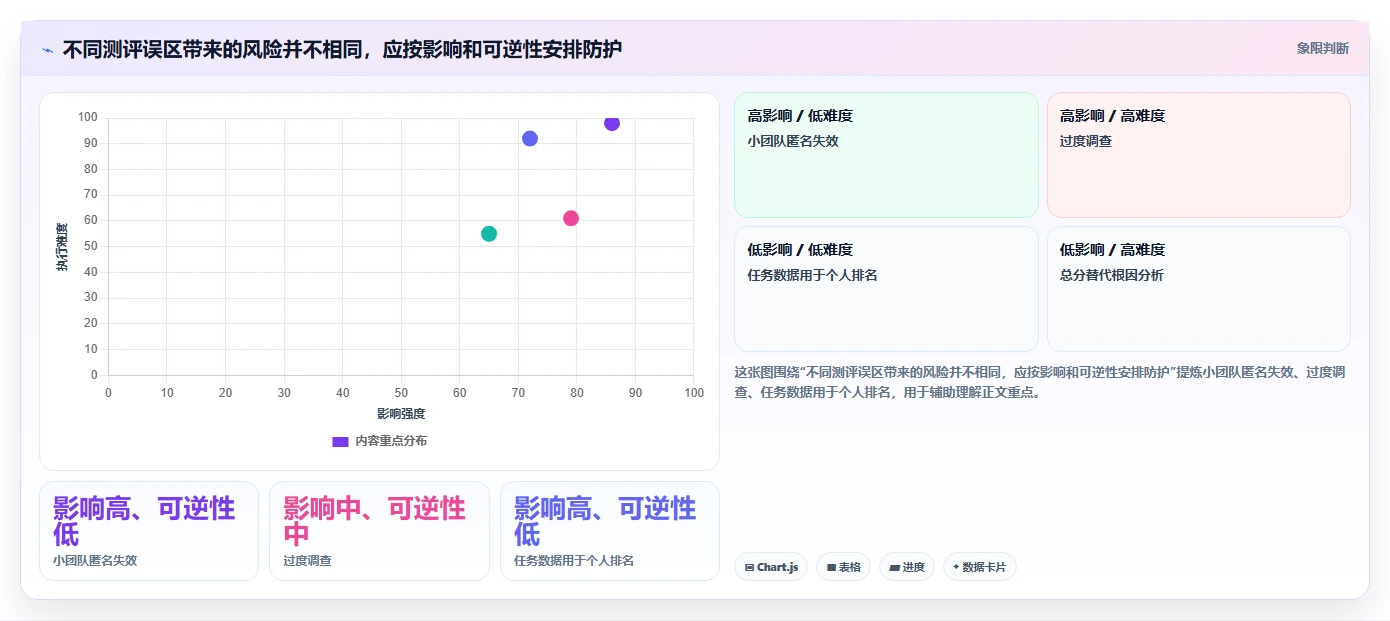The height and width of the screenshot is (621, 1390).
Task: Click 小团队匿名失效 in the green quadrant card
Action: [x=793, y=141]
